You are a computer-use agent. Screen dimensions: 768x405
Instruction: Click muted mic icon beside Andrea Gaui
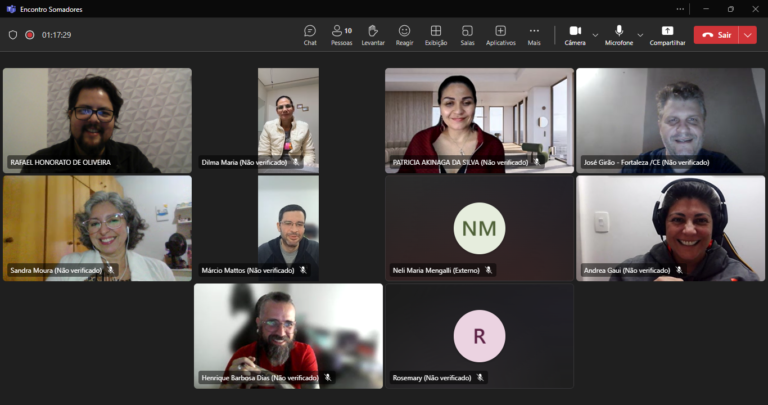point(679,270)
